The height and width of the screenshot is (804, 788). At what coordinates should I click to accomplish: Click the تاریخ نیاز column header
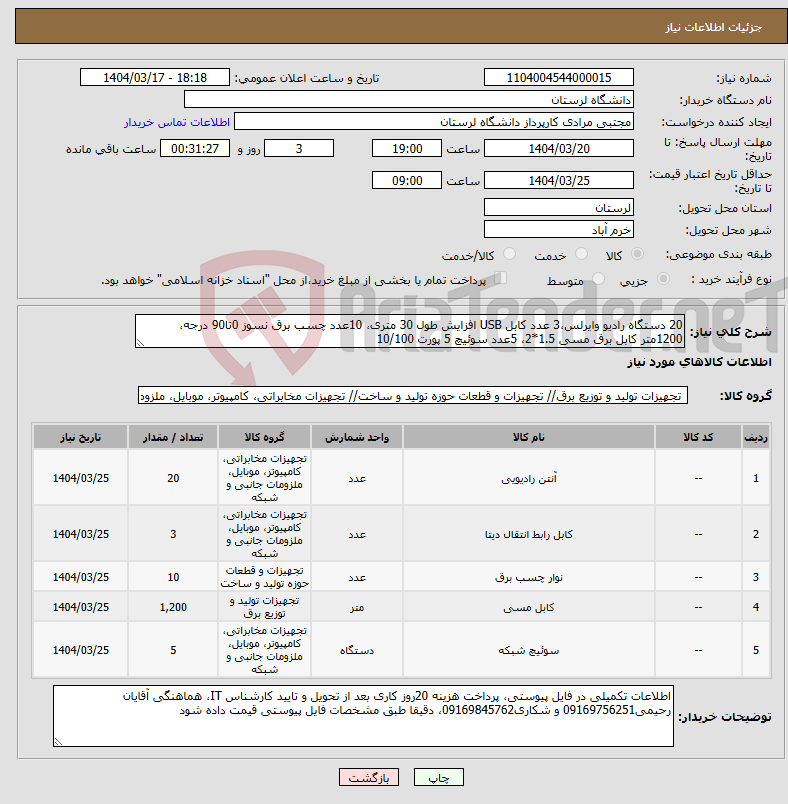pyautogui.click(x=81, y=437)
